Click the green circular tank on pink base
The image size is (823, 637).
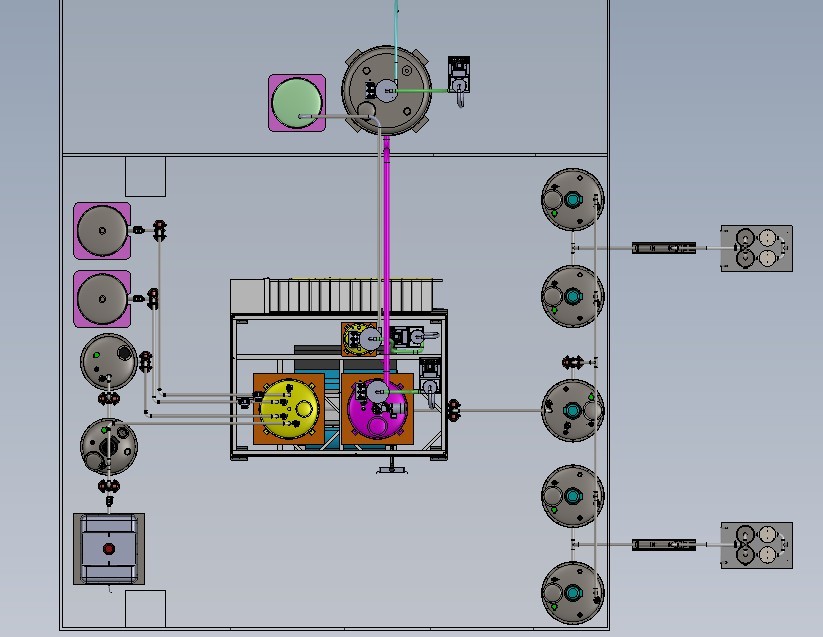pyautogui.click(x=297, y=103)
